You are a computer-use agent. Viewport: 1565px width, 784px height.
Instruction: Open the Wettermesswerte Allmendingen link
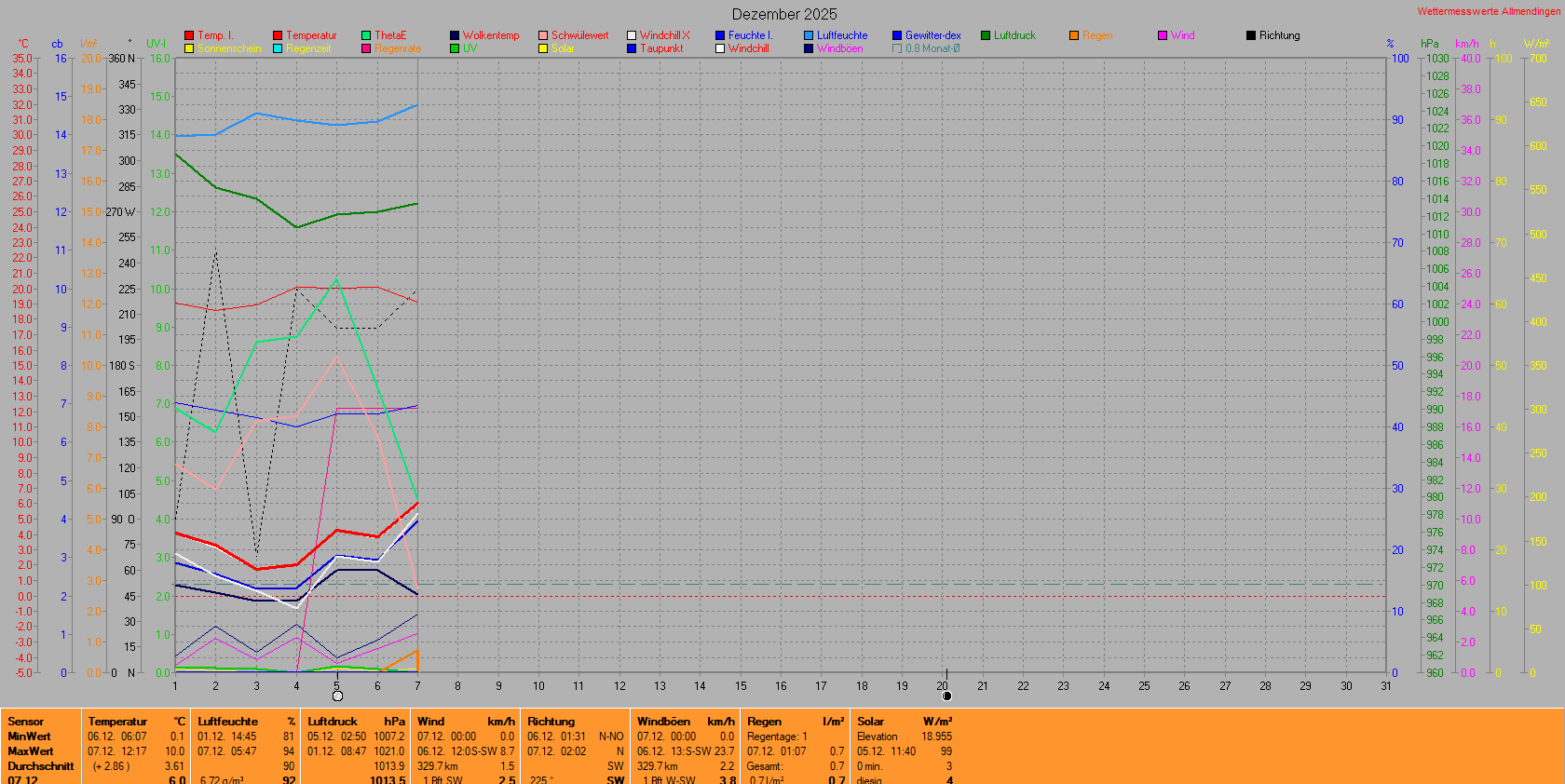click(1489, 11)
